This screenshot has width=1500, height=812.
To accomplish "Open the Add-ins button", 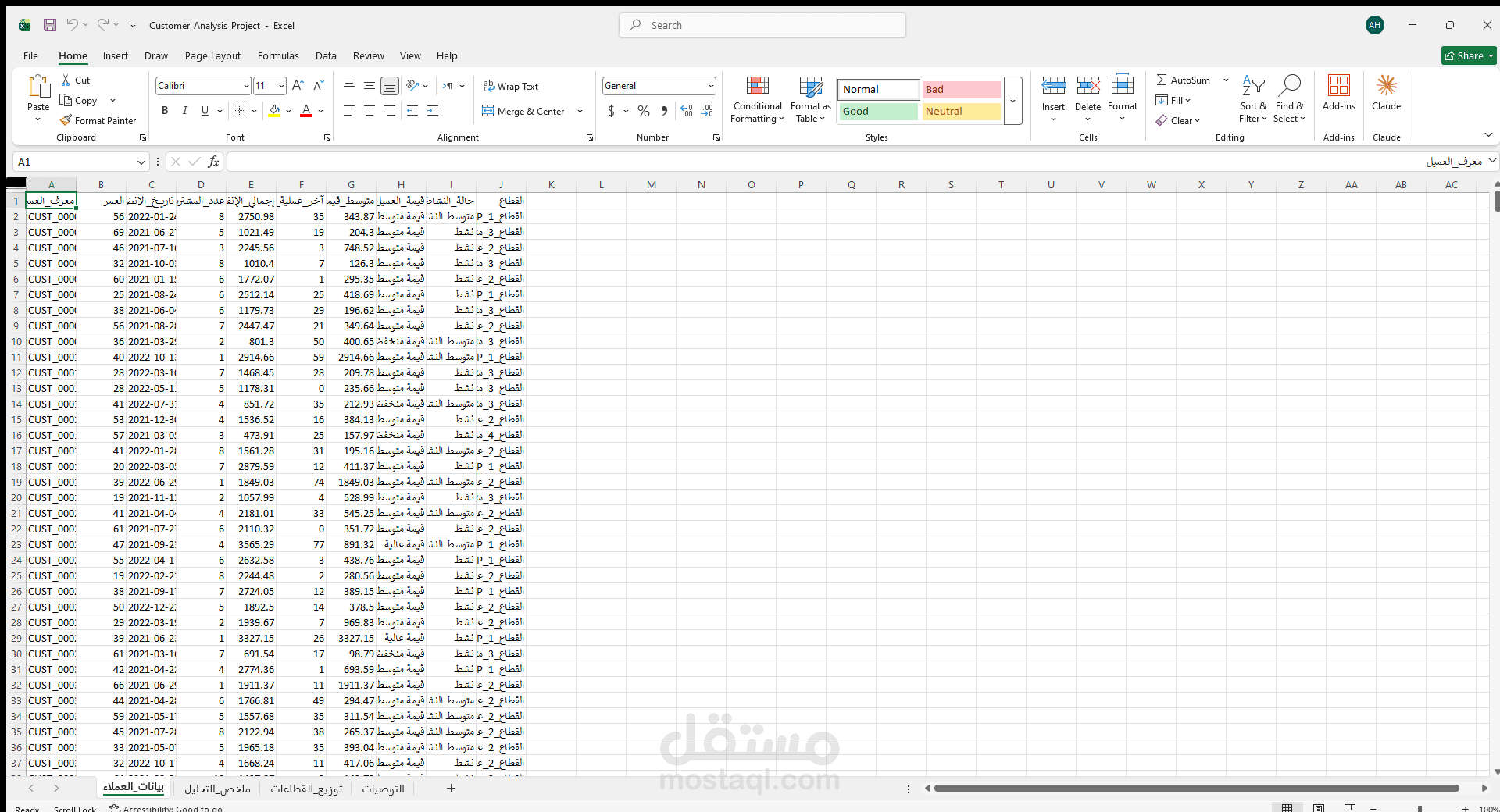I will [1339, 92].
